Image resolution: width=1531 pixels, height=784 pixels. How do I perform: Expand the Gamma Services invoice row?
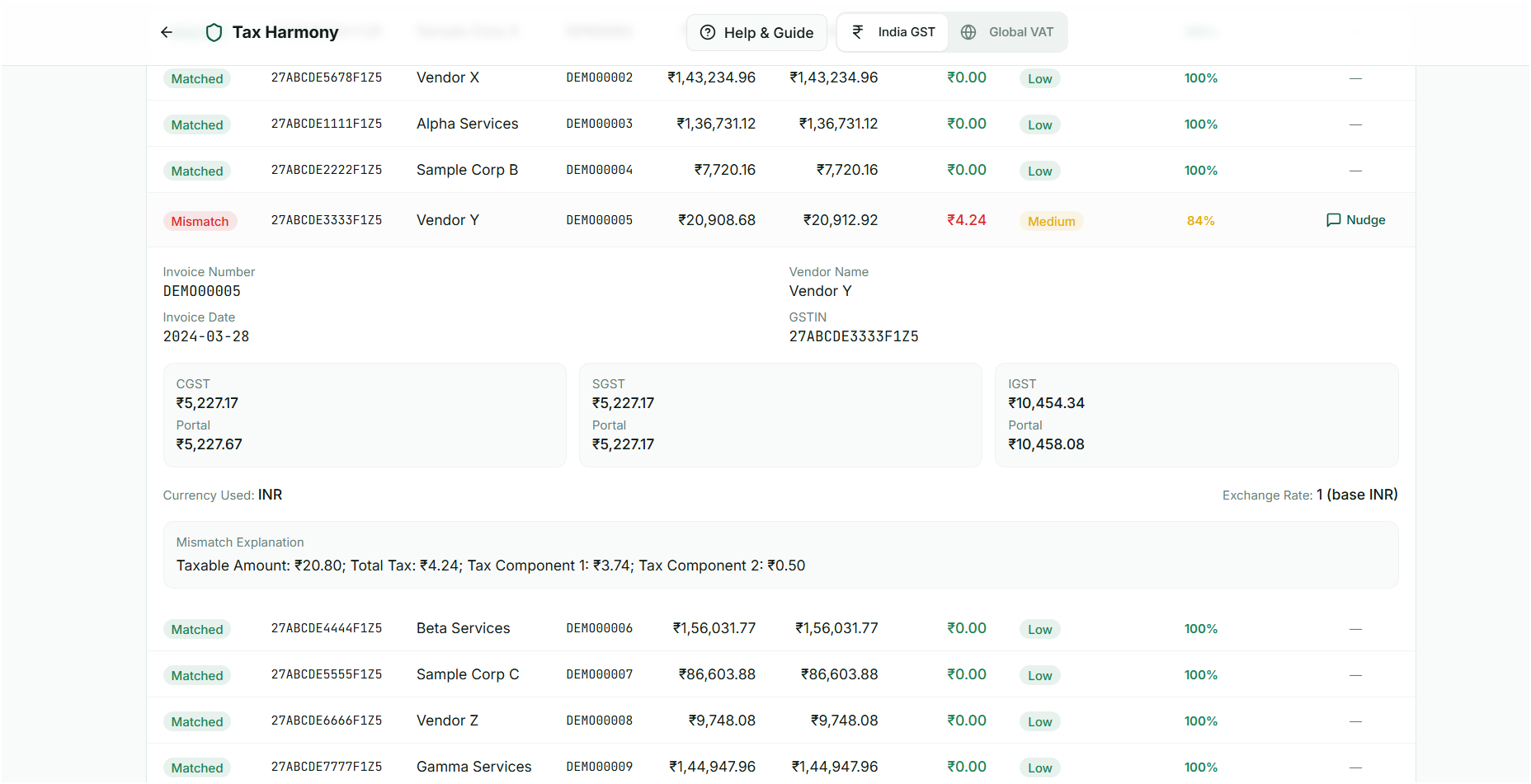pos(781,765)
